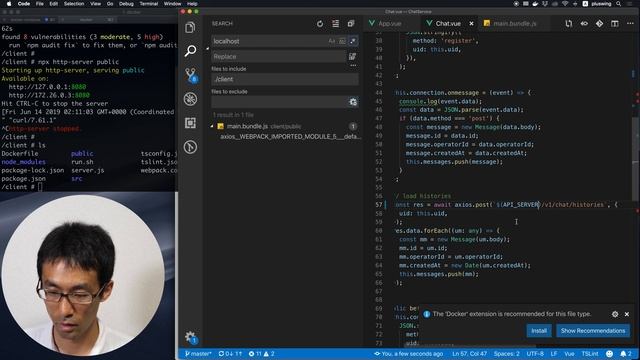640x360 pixels.
Task: Click the terminal prompt in Terminal window
Action: [x=21, y=187]
